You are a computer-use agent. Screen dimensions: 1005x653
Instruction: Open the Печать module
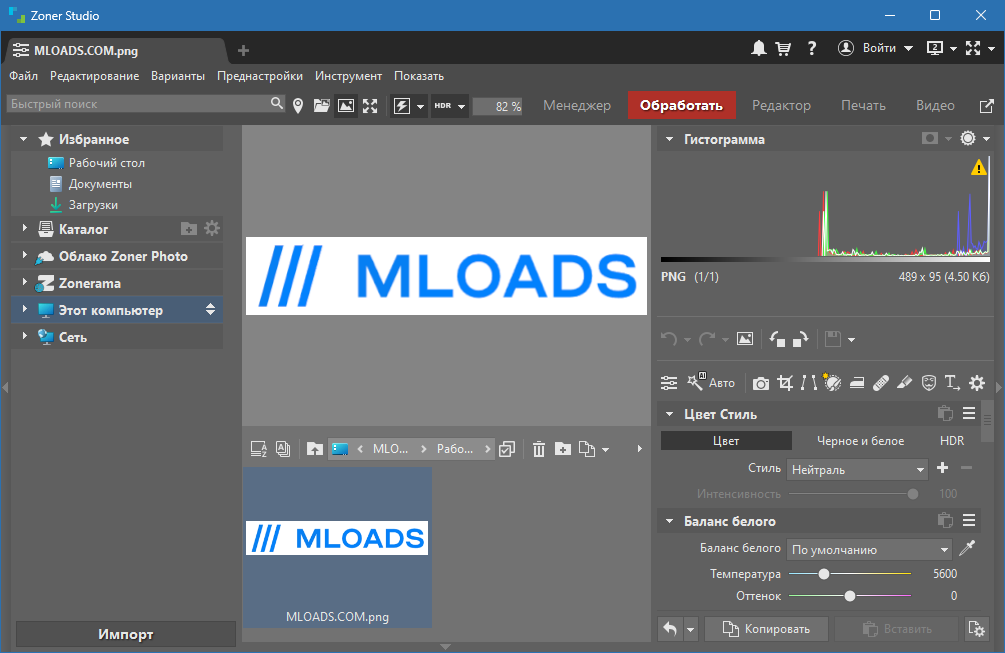click(863, 106)
